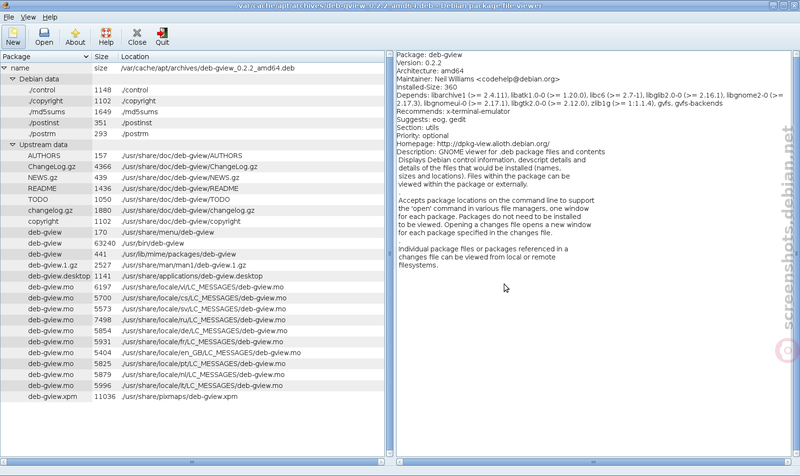Click the en_GB locale deb-gview.mo path
The height and width of the screenshot is (476, 800).
(x=211, y=353)
